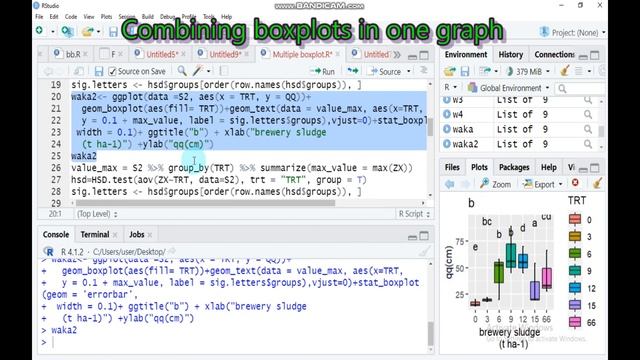
Task: Show more editor tabs with double chevron
Action: click(397, 55)
